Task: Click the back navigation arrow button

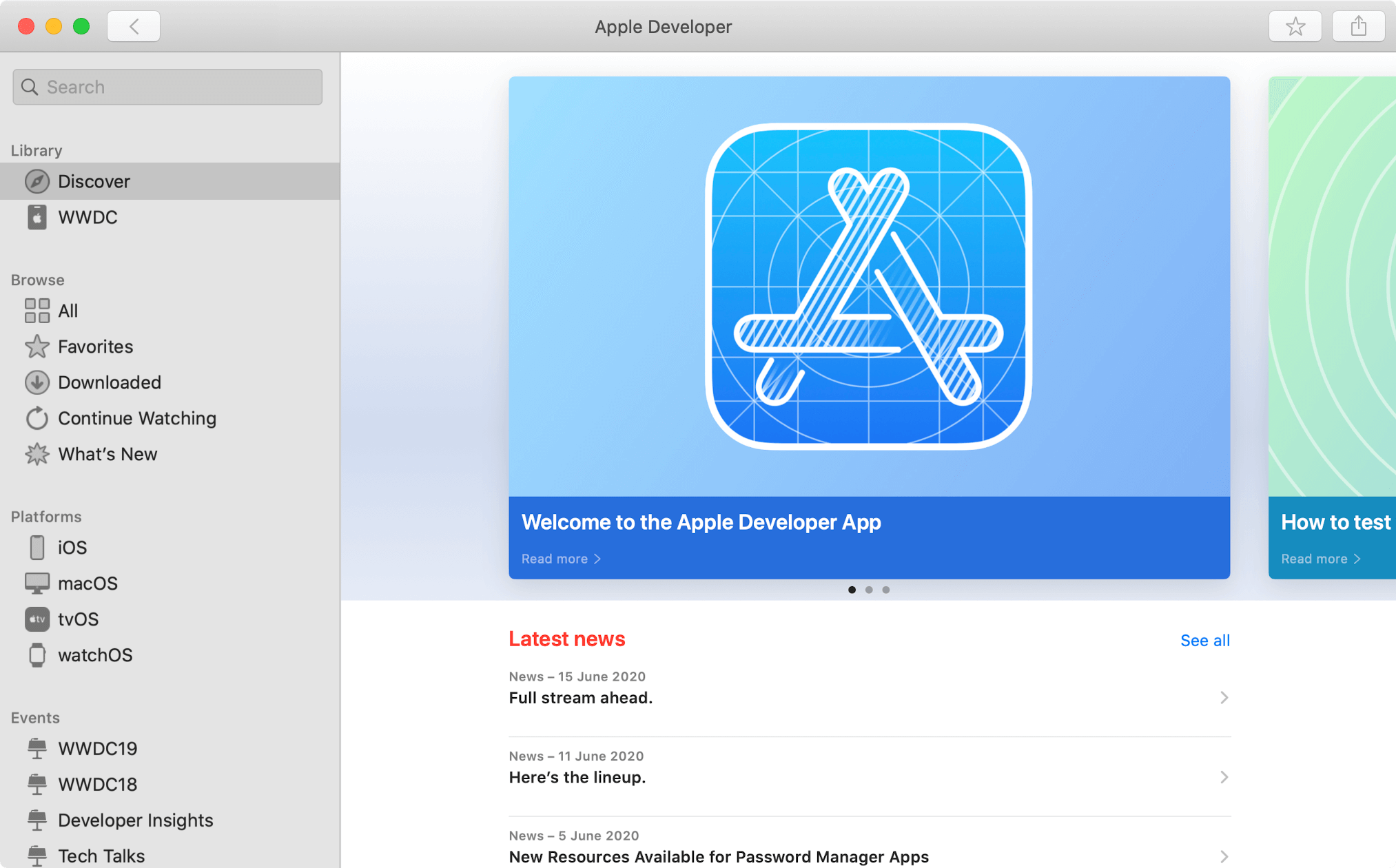Action: pyautogui.click(x=134, y=27)
